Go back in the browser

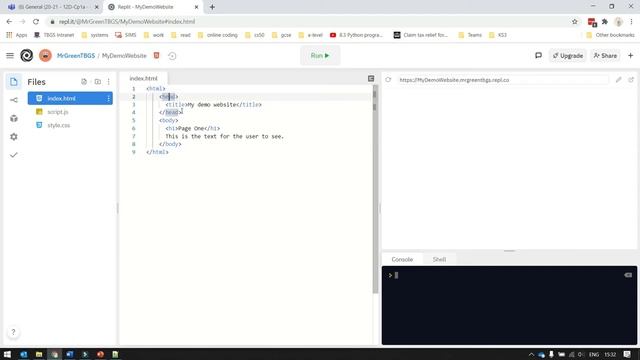coord(9,22)
